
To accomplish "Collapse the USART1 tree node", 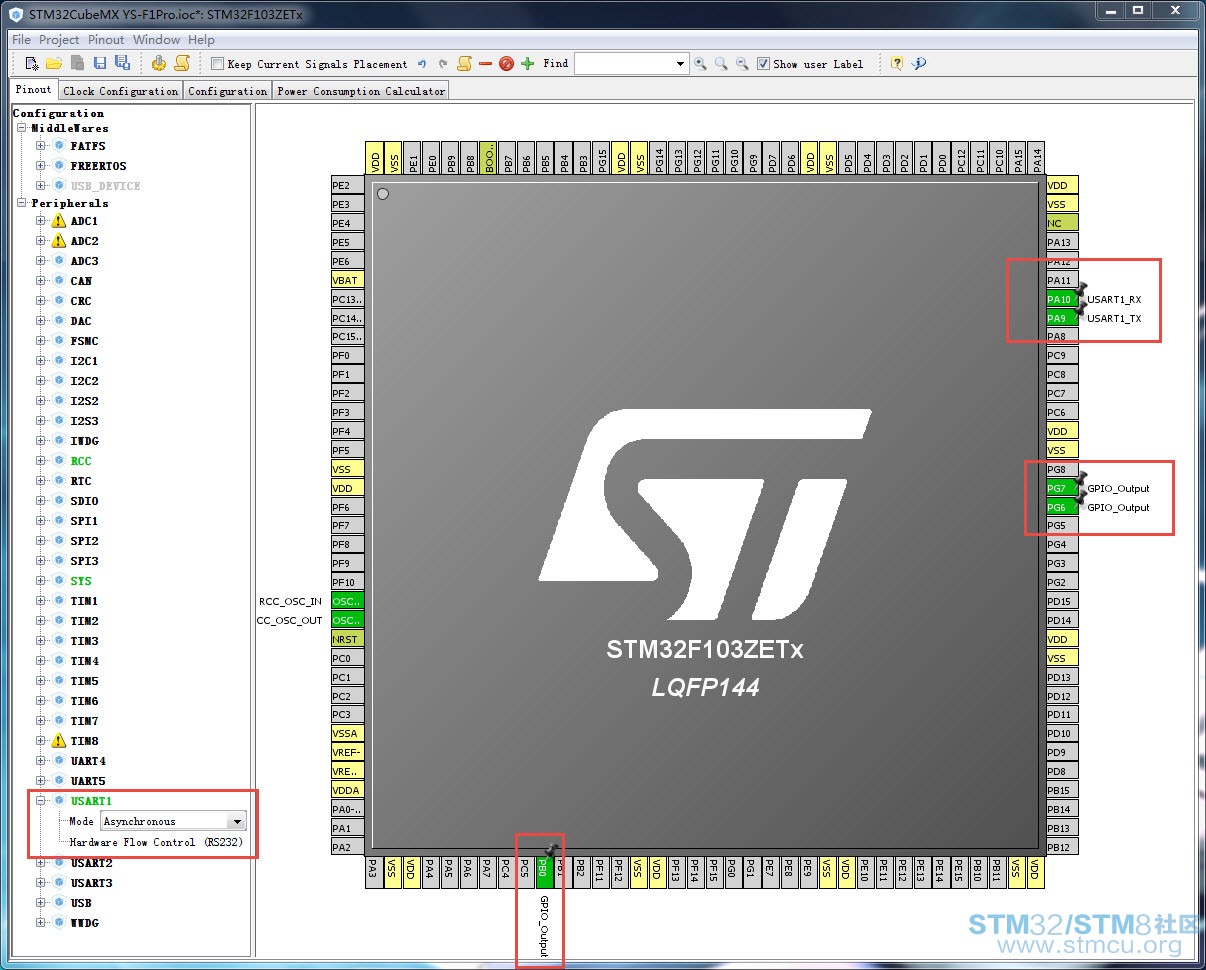I will (41, 801).
